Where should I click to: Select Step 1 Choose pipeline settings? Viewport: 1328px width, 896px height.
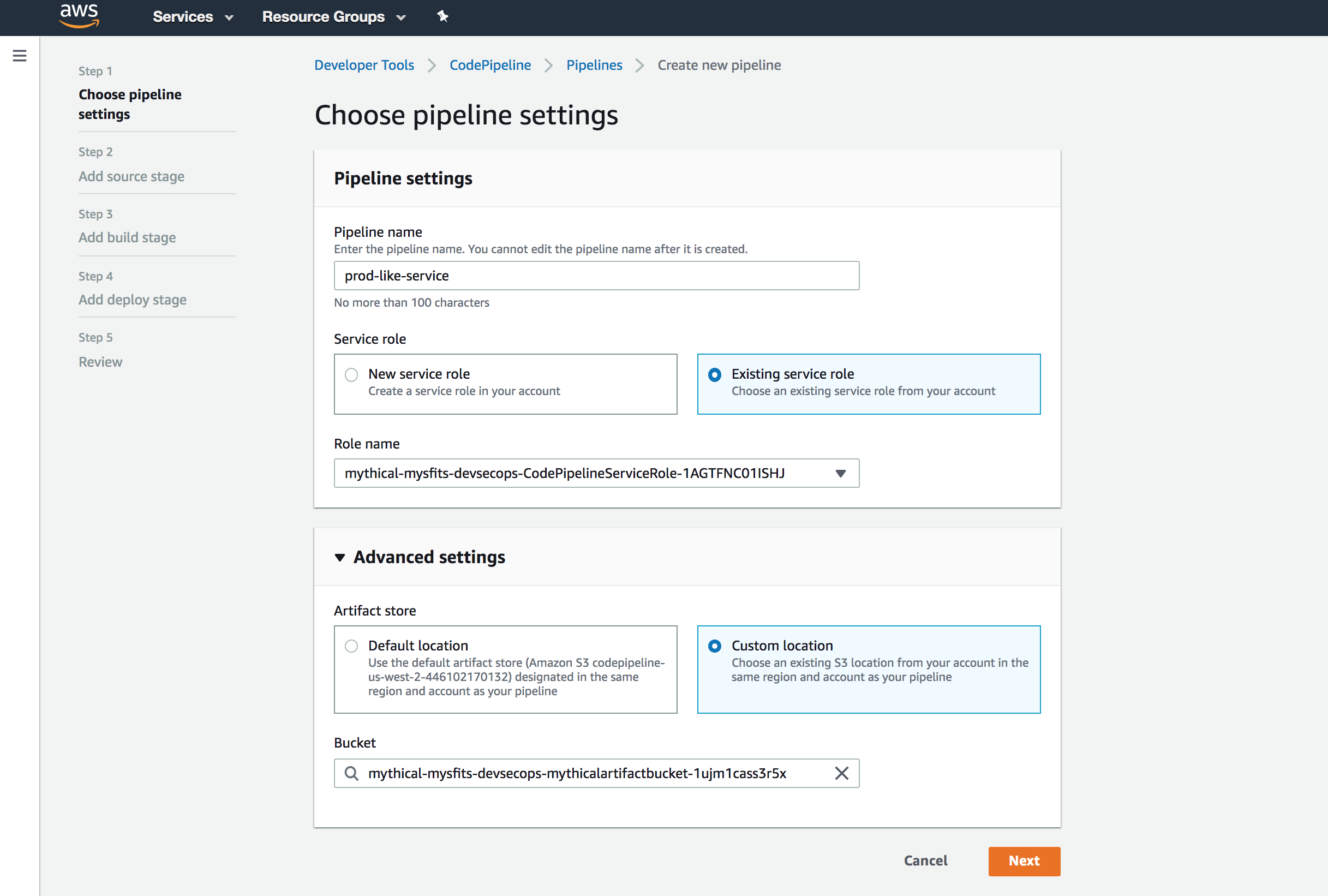point(130,104)
